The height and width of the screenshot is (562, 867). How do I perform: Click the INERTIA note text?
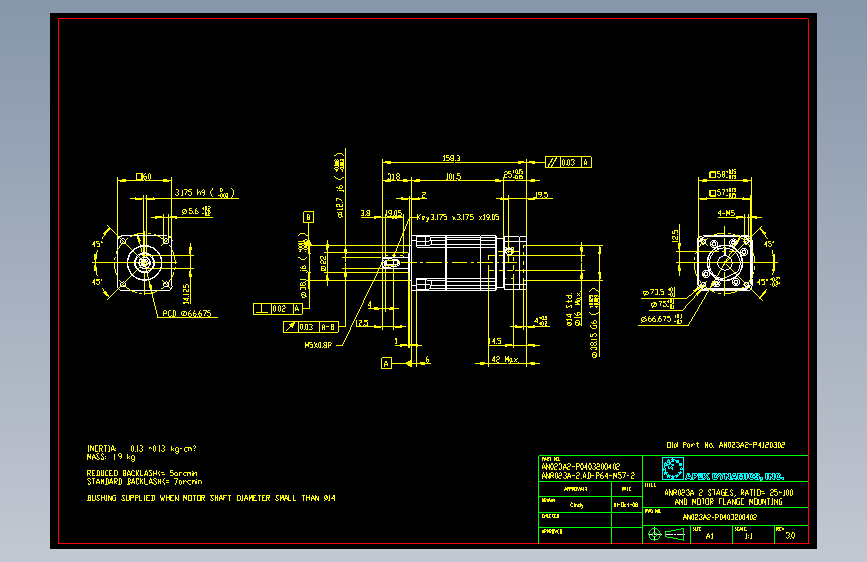pos(142,449)
